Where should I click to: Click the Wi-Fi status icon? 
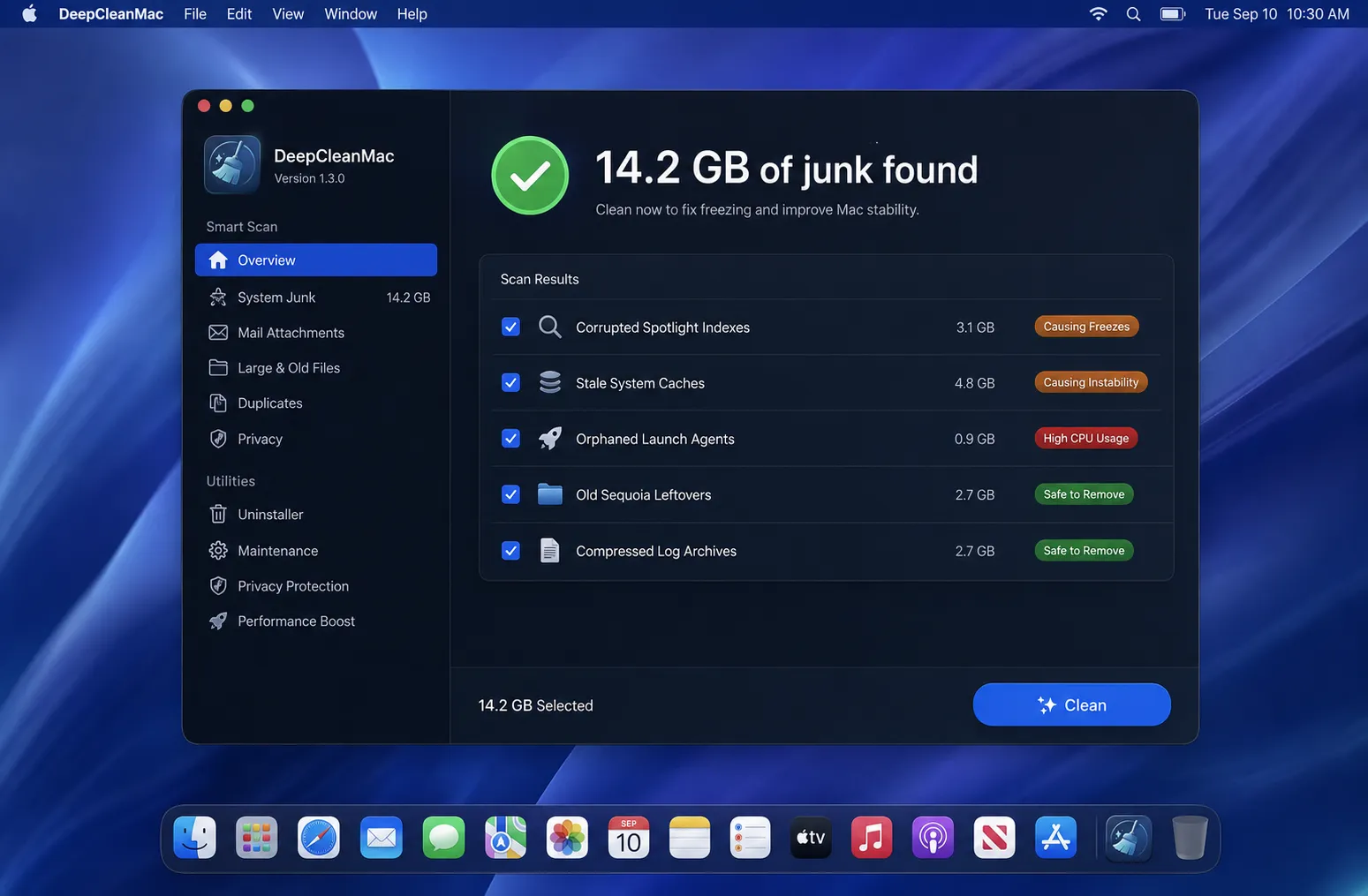click(x=1098, y=14)
